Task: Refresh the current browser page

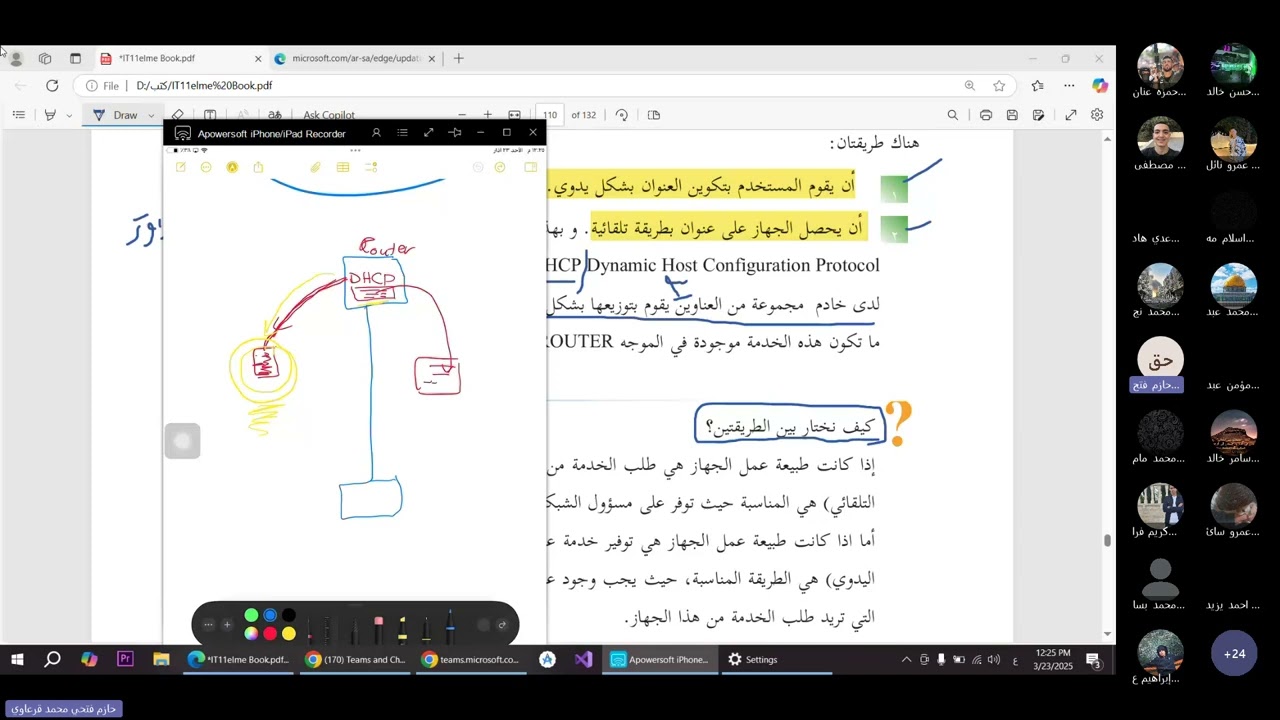Action: coord(52,86)
